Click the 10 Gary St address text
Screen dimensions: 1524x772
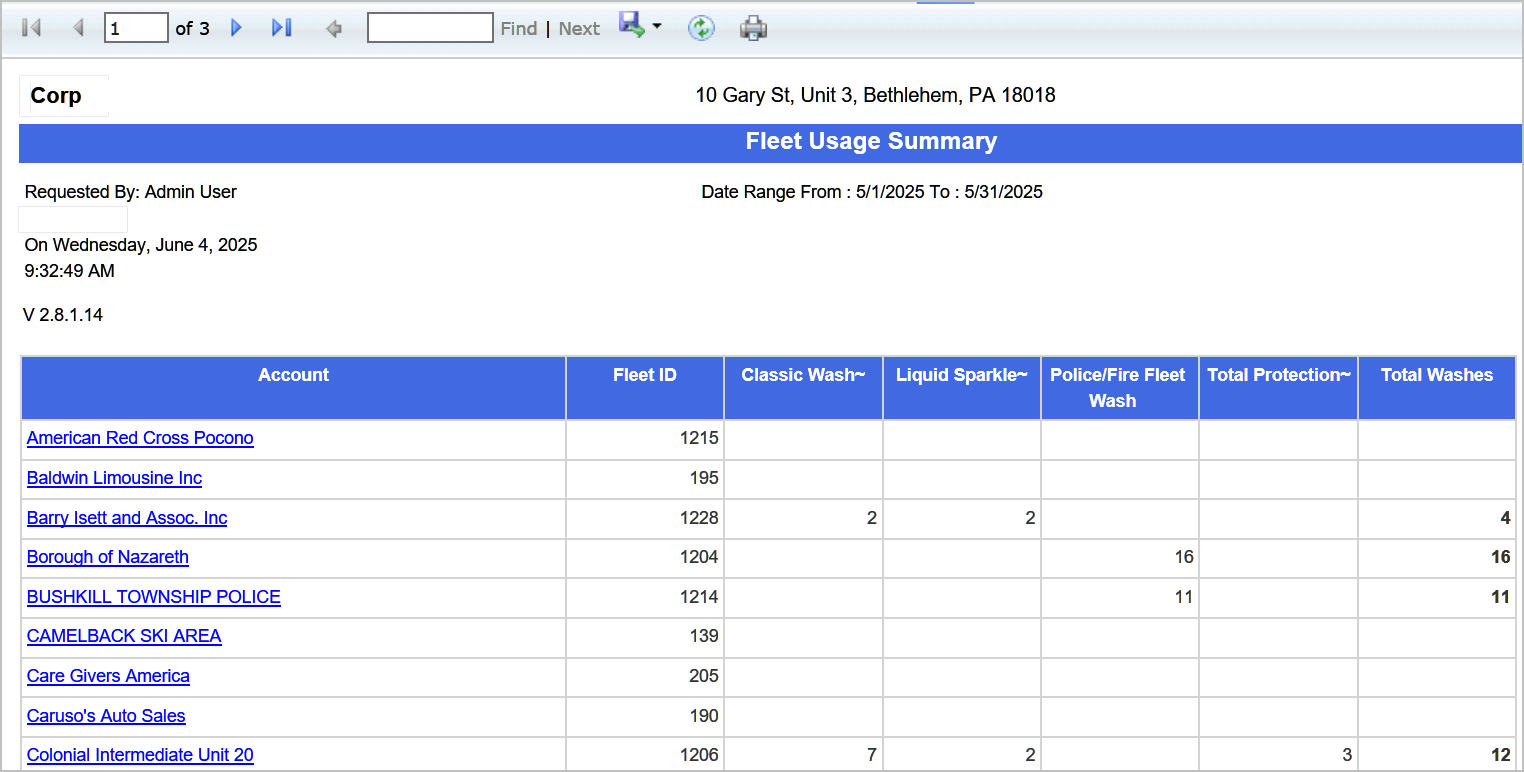pyautogui.click(x=875, y=96)
